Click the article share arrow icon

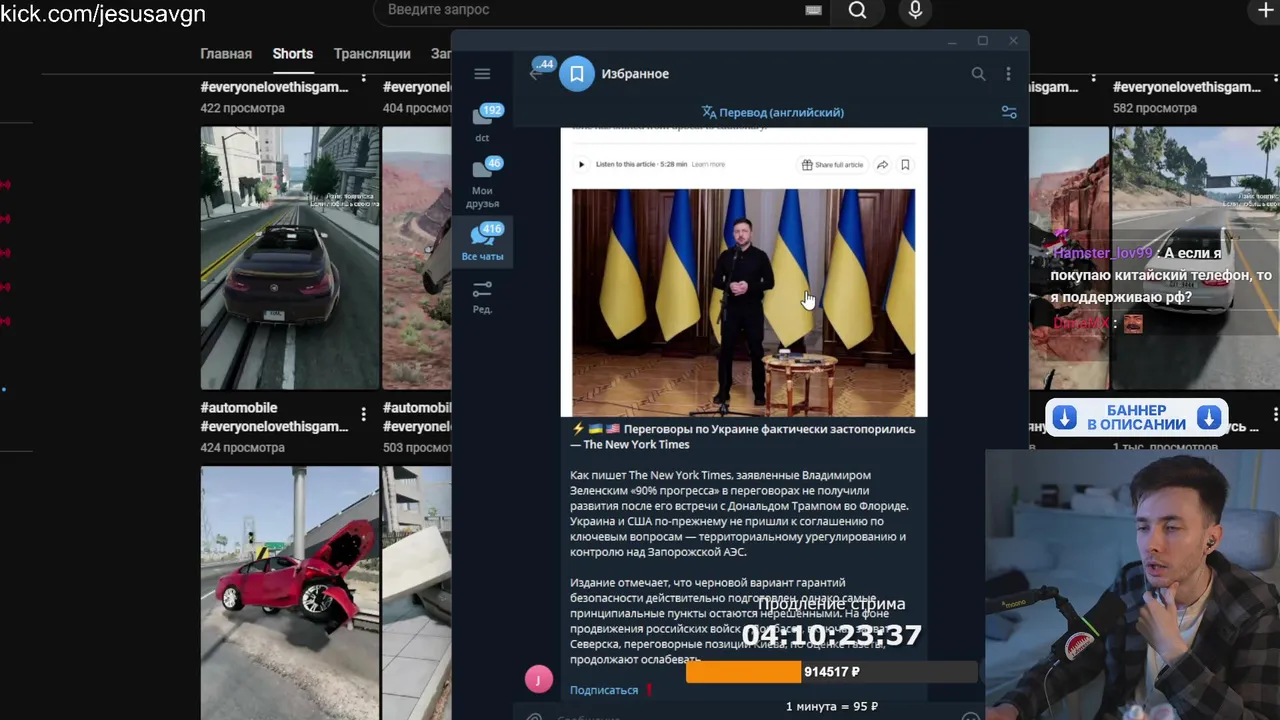click(882, 165)
